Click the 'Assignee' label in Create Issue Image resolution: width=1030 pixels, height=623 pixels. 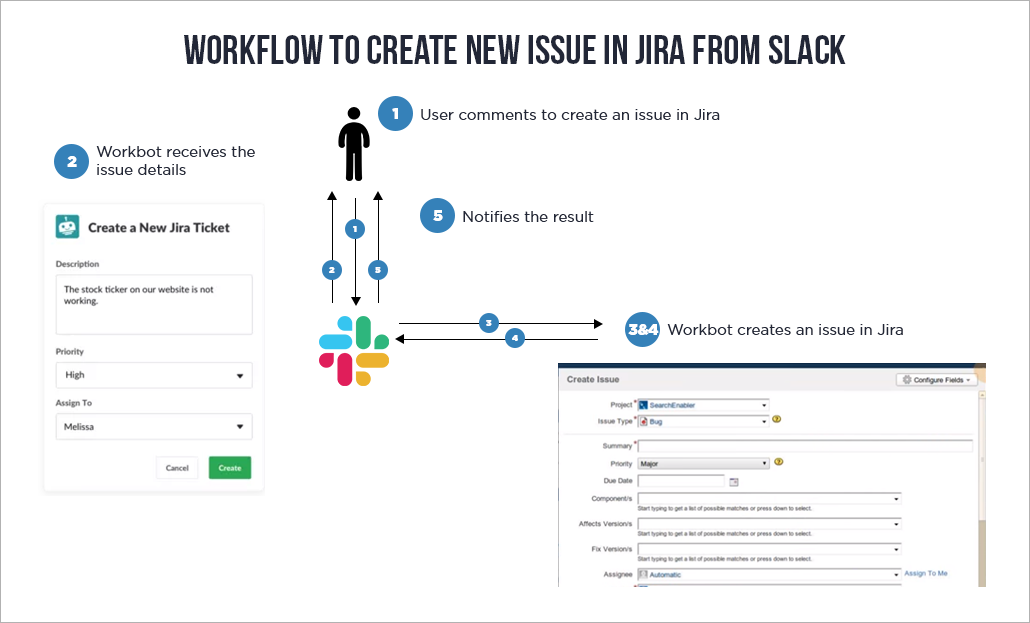617,574
